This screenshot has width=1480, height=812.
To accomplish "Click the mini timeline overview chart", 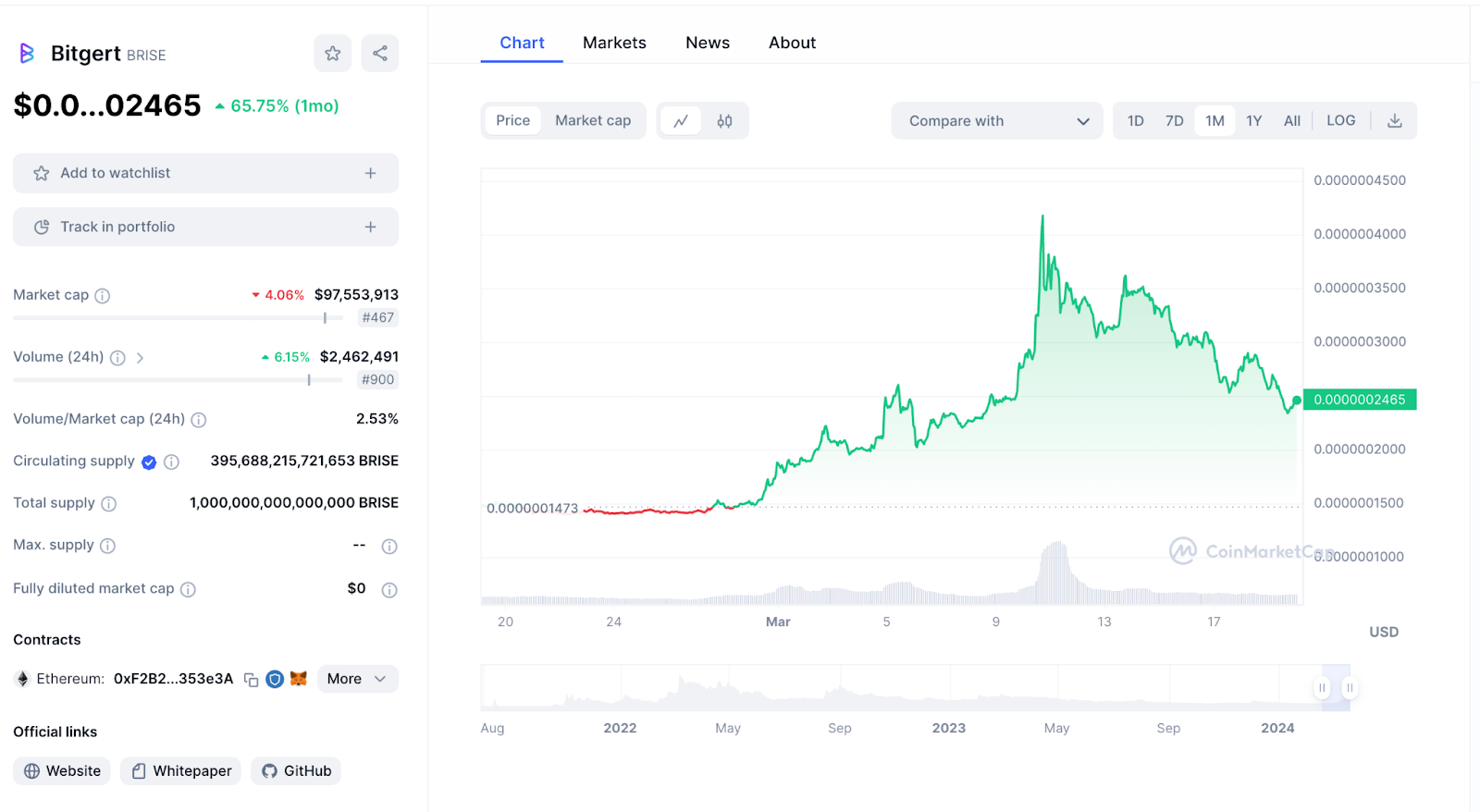I will tap(916, 687).
